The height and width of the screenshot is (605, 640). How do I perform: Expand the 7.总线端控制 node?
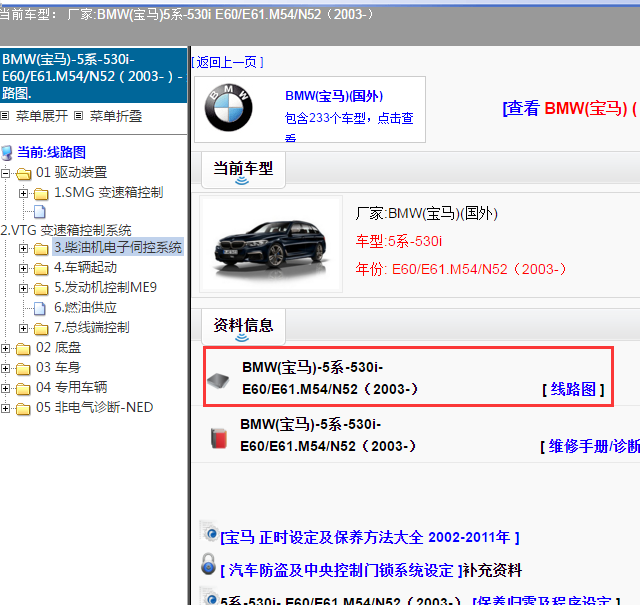point(23,328)
